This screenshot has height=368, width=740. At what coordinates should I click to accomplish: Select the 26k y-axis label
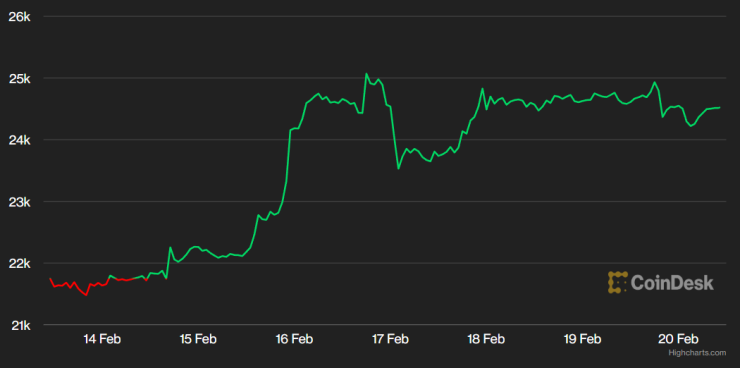20,17
